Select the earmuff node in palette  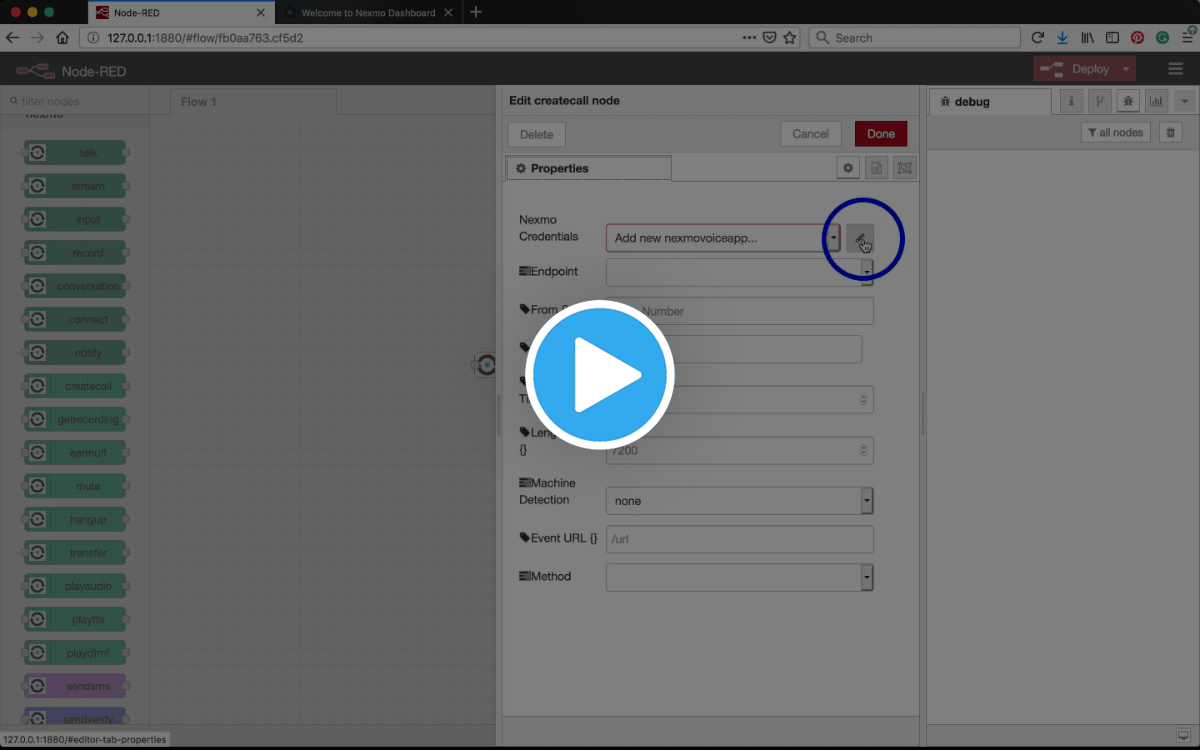click(x=76, y=453)
